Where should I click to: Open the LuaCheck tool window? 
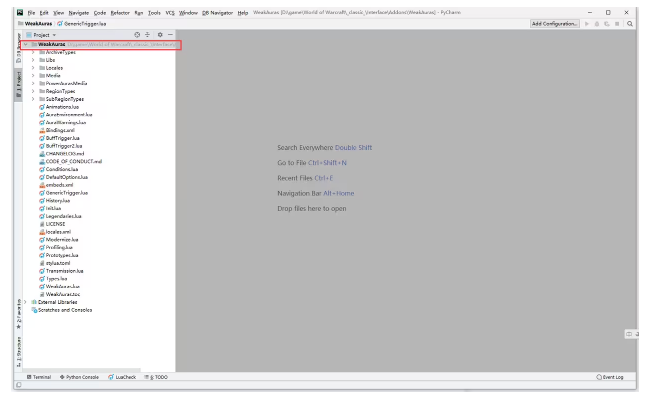(x=122, y=377)
